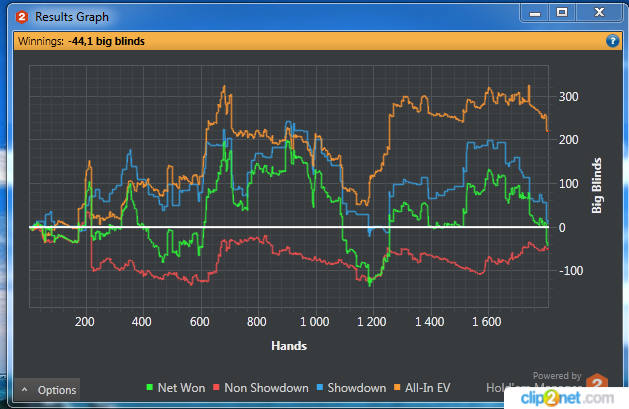The width and height of the screenshot is (629, 409).
Task: Click the Results Graph window title
Action: [x=72, y=17]
